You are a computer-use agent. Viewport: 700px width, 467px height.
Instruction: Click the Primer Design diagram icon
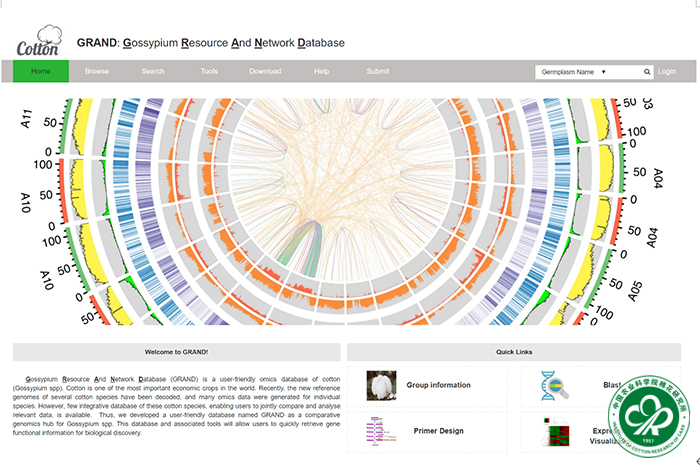pos(376,432)
